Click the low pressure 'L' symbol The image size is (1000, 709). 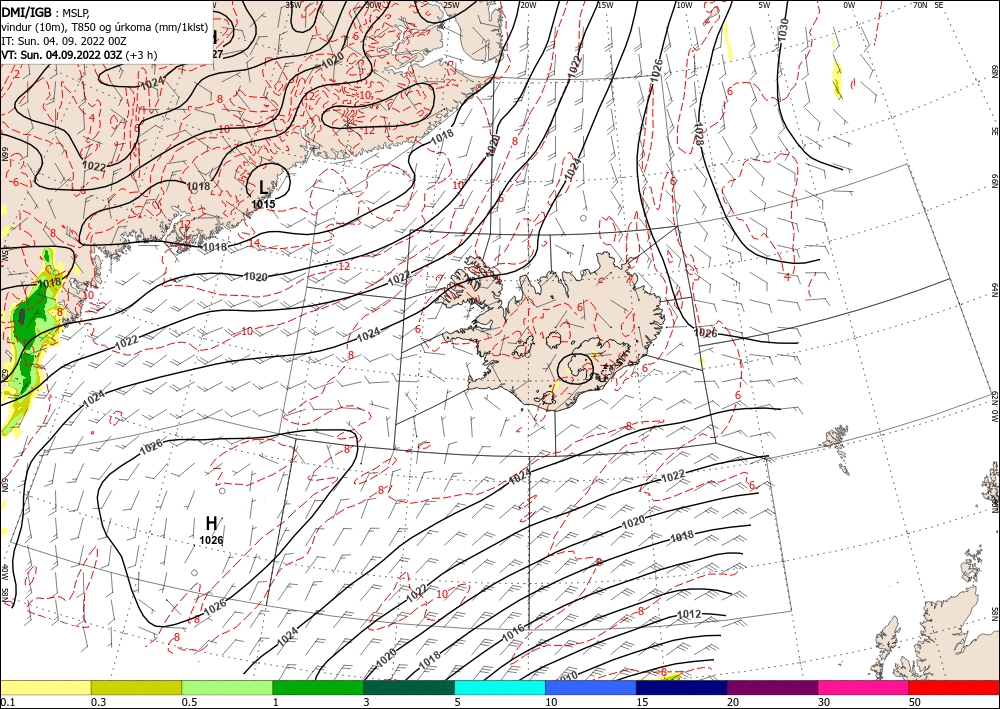point(263,187)
